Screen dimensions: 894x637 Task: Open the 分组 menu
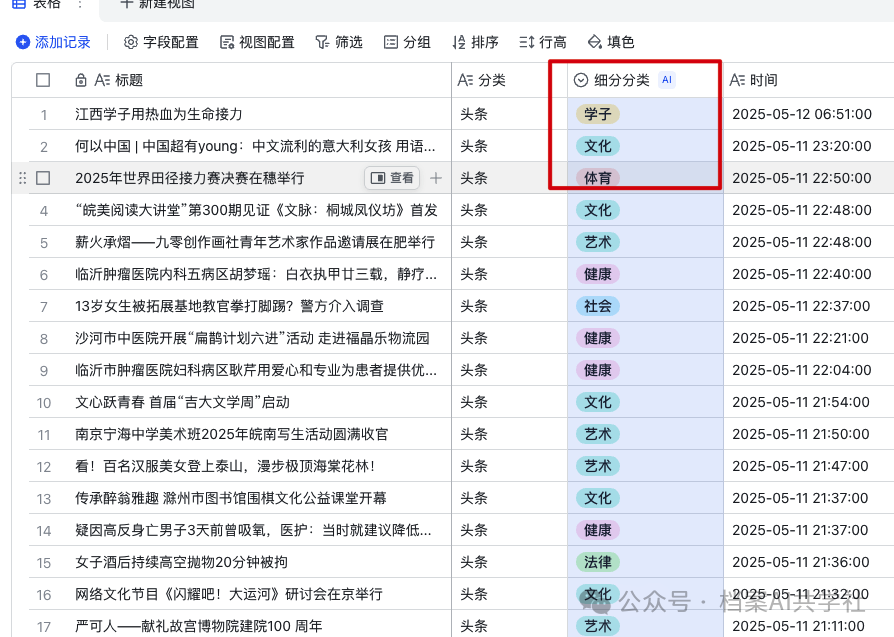(x=417, y=42)
